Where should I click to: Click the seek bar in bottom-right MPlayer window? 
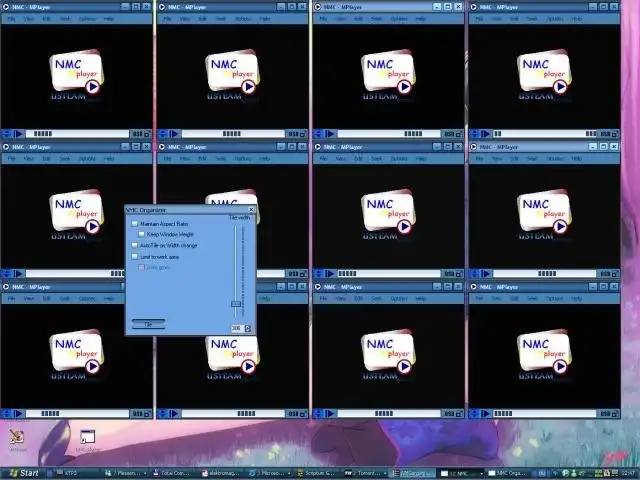click(x=545, y=413)
